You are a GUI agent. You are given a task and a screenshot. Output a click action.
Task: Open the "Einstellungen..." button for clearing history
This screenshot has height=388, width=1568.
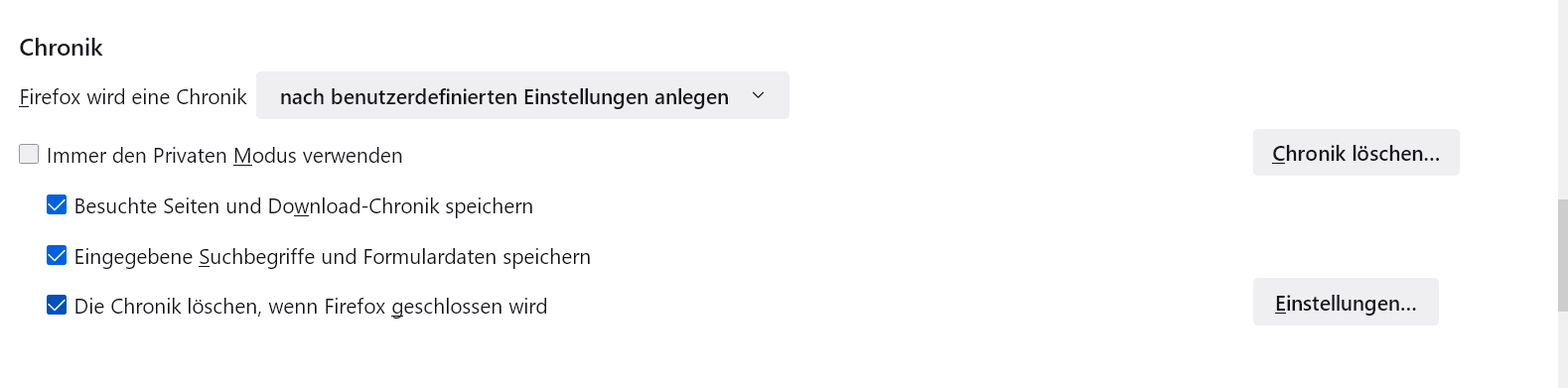point(1346,302)
